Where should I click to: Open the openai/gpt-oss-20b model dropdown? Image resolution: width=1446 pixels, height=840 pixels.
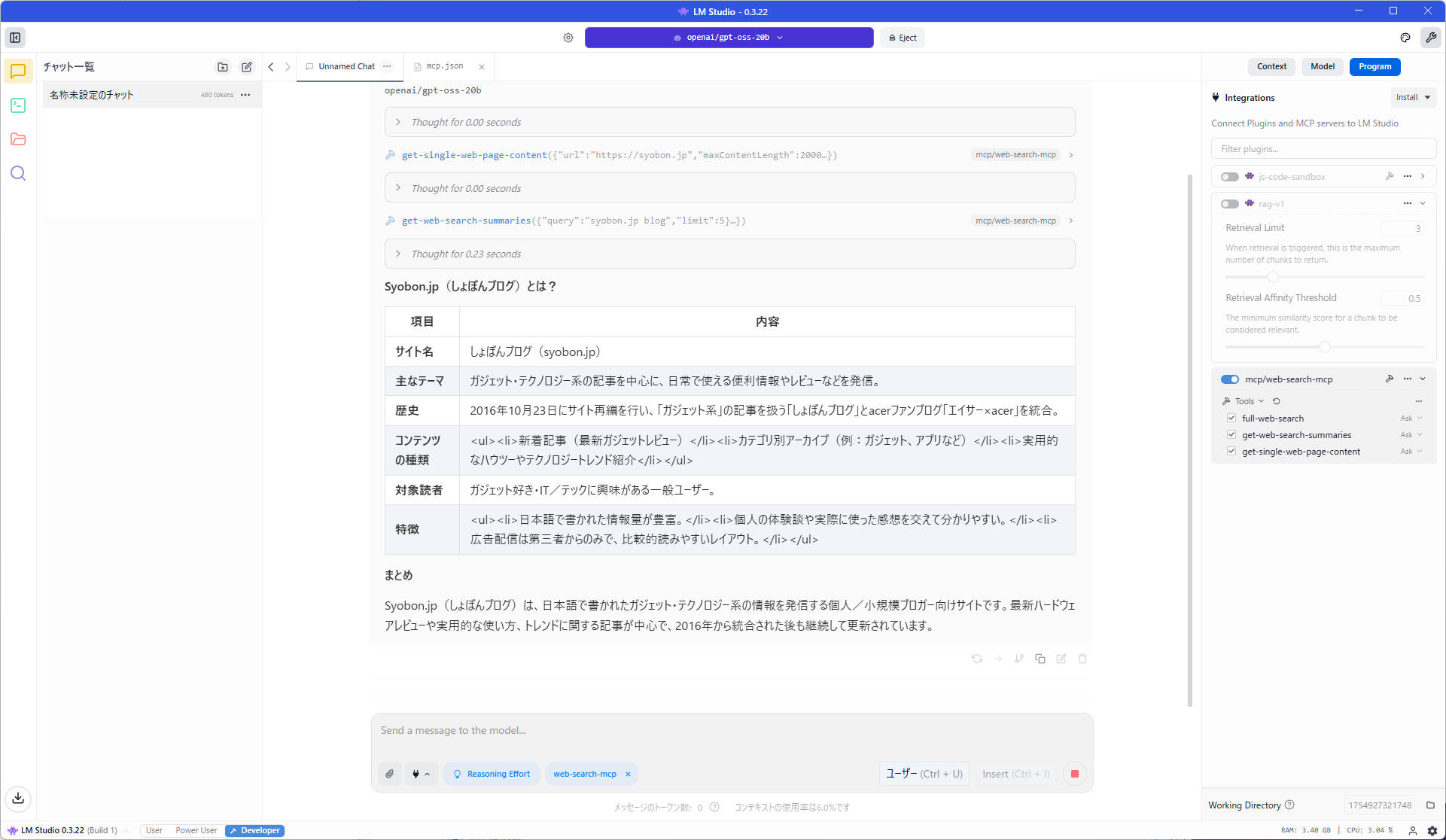point(729,38)
